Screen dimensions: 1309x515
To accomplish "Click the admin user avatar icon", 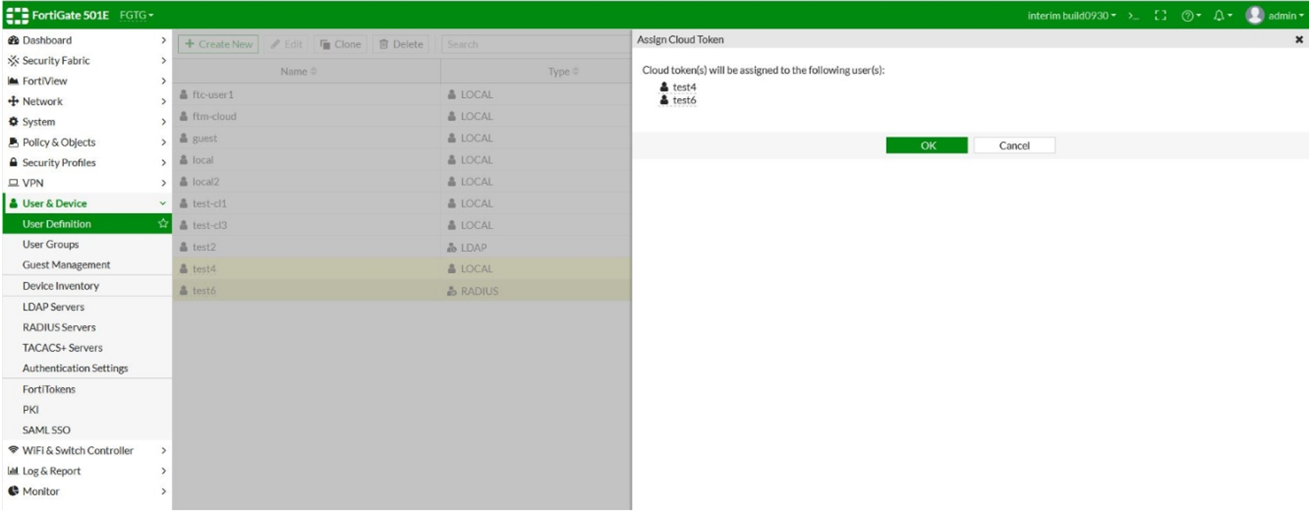I will 1254,16.
